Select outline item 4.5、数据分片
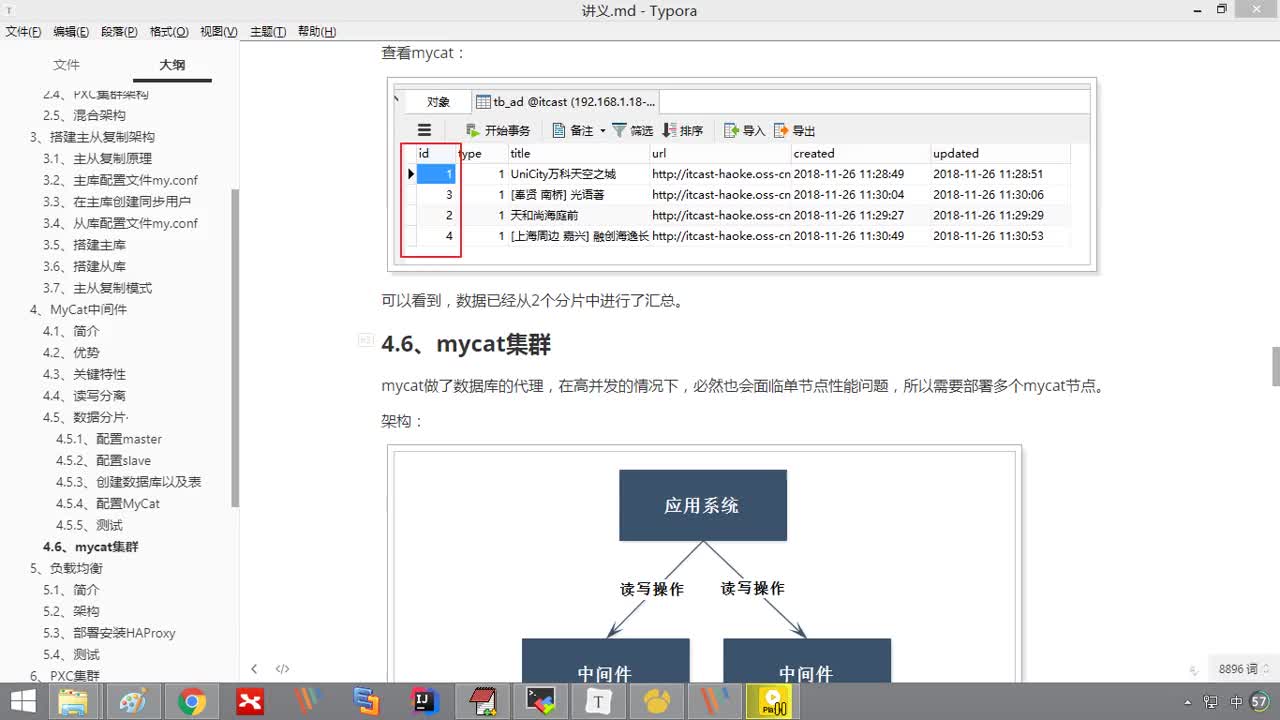The height and width of the screenshot is (720, 1280). tap(85, 417)
